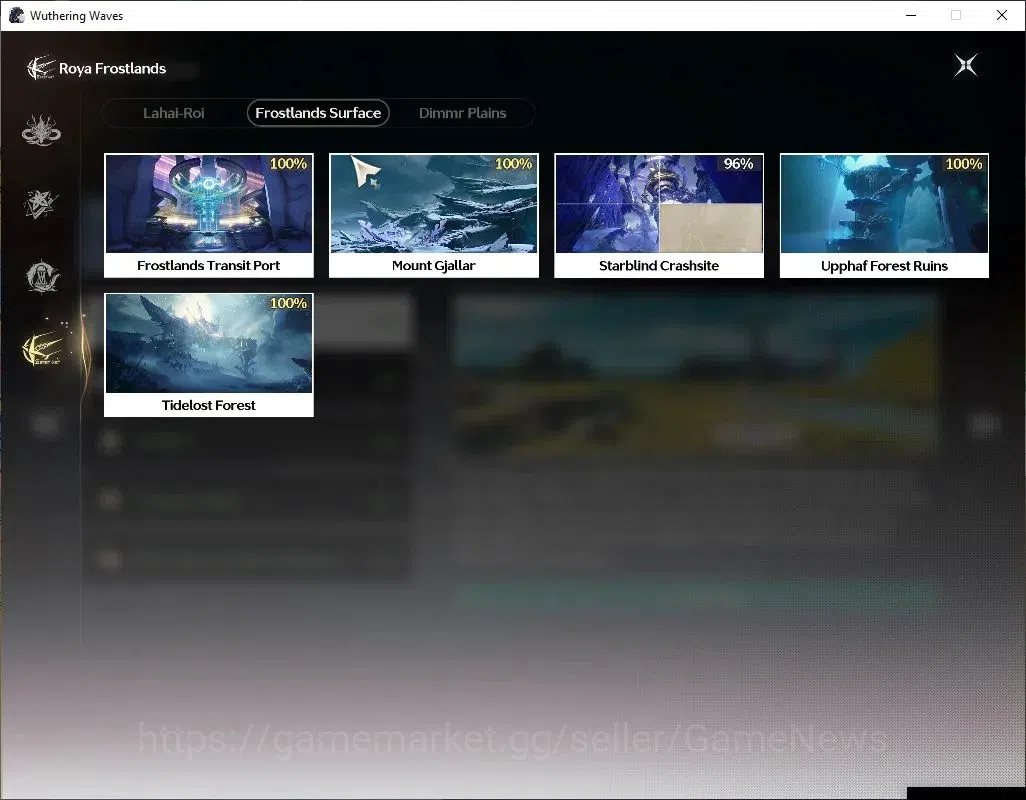Close the Roya Frostlands panel with the X icon
This screenshot has width=1026, height=800.
(965, 65)
